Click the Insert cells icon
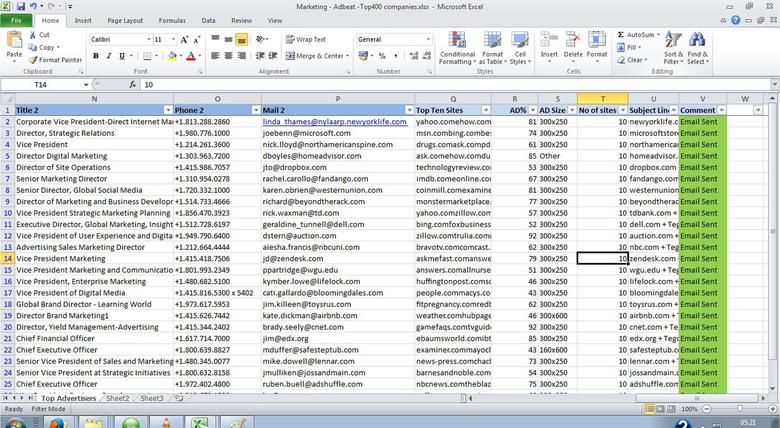Image resolution: width=780 pixels, height=428 pixels. [x=549, y=47]
